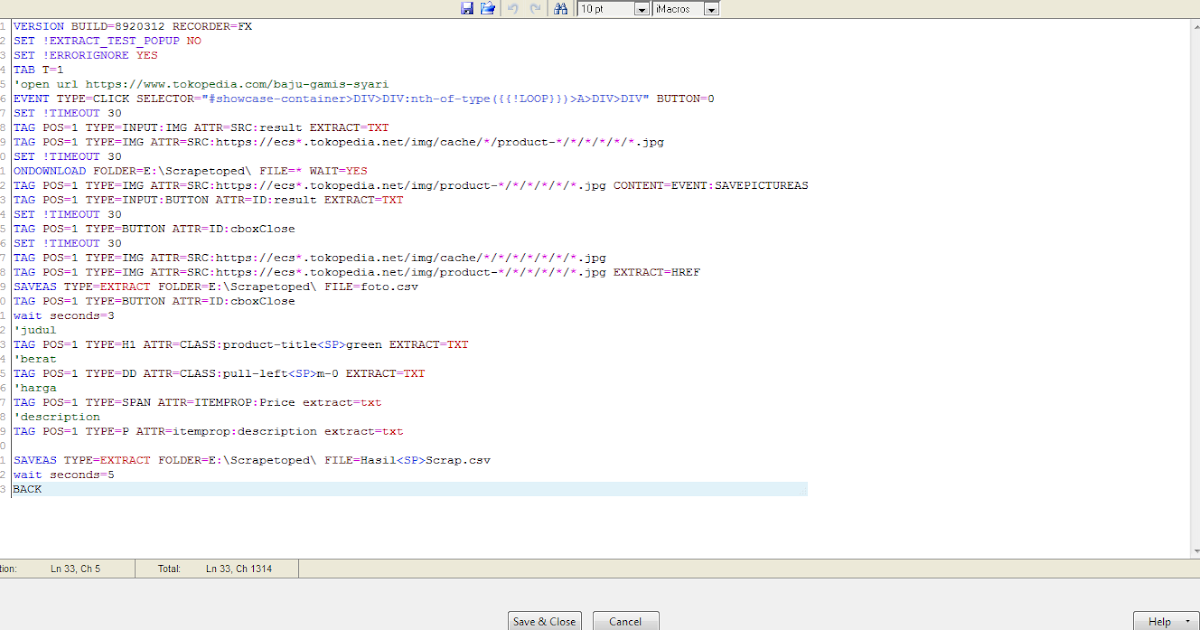Click the scrollbar up arrow in the editor
The image size is (1200, 630).
1192,26
